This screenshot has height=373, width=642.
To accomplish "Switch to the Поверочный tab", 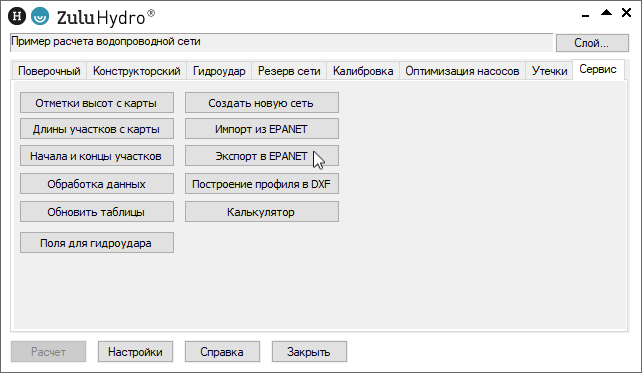I will tap(49, 71).
